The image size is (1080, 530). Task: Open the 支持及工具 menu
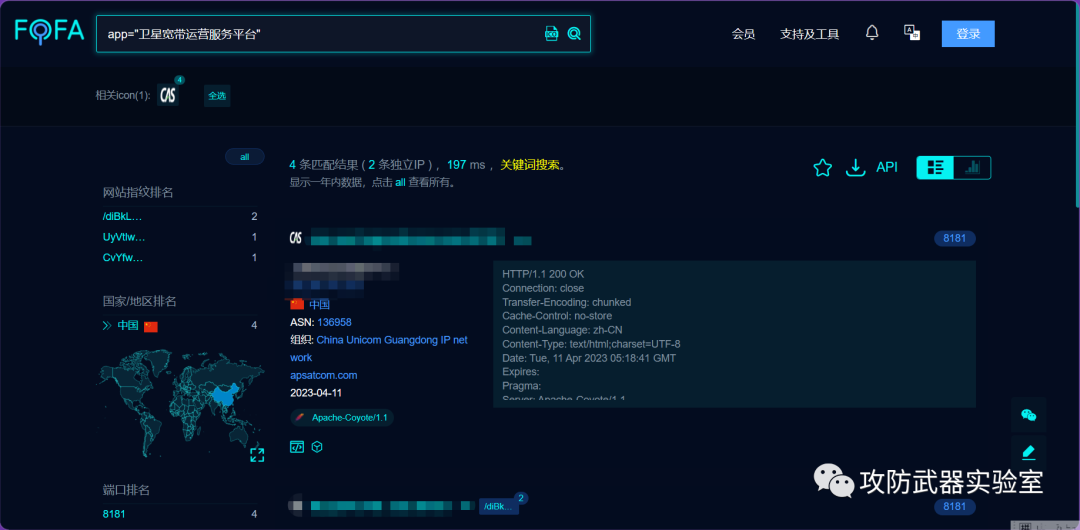[809, 34]
